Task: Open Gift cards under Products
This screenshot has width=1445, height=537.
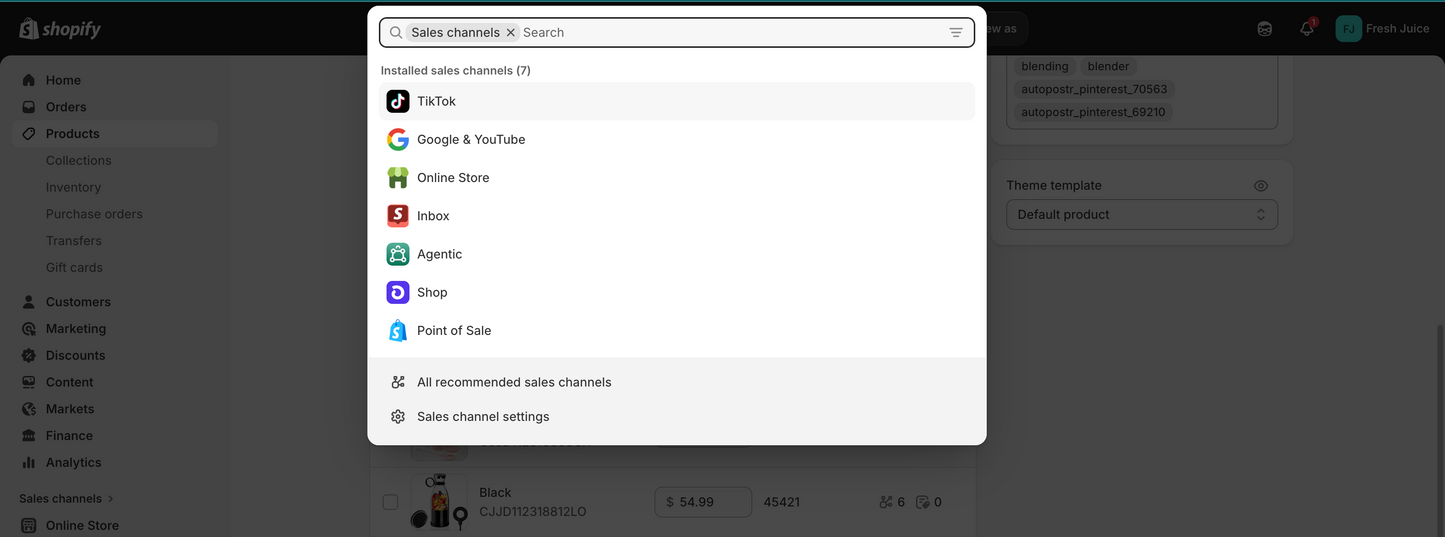Action: click(74, 268)
